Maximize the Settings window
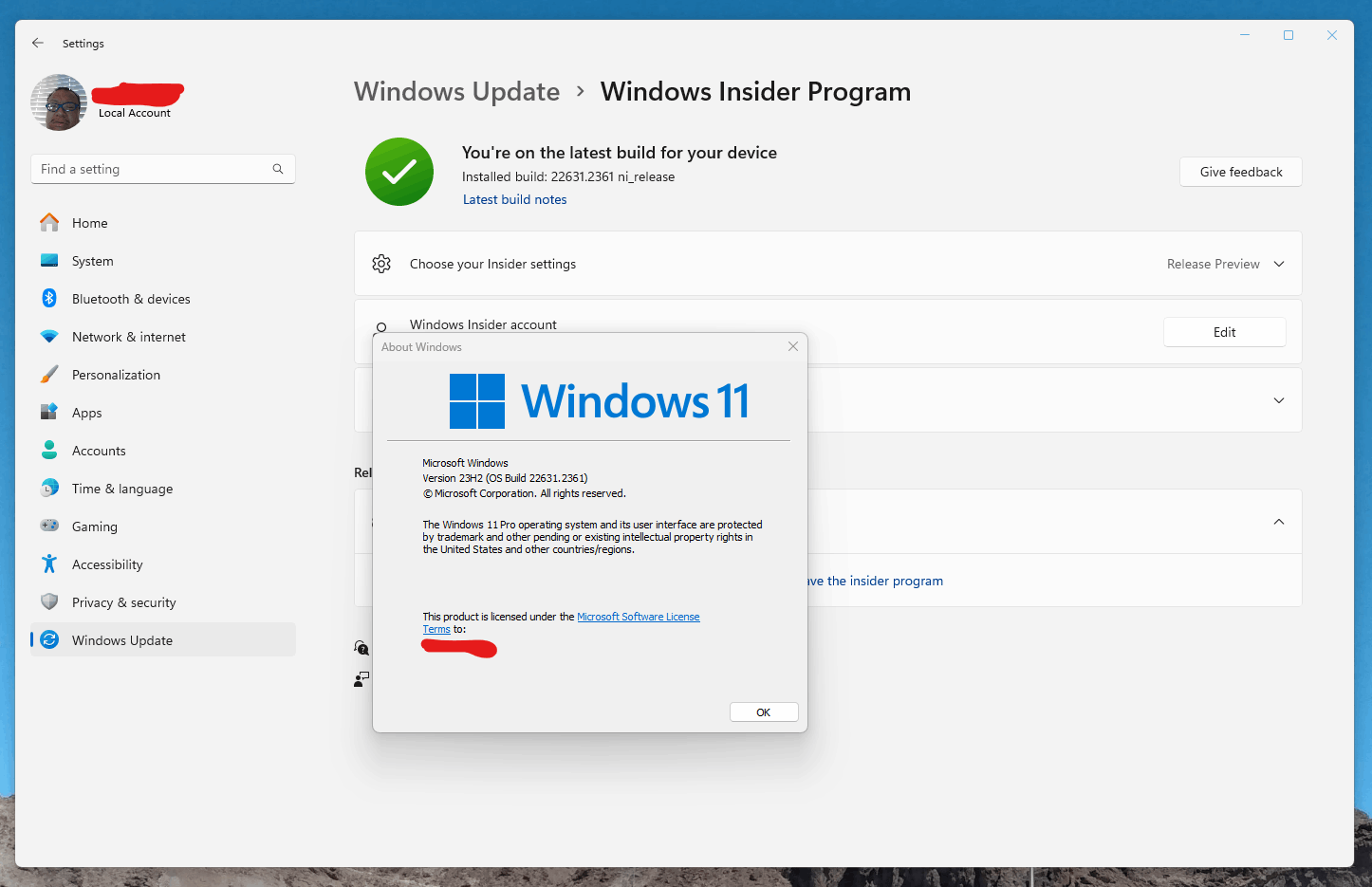1372x887 pixels. coord(1289,35)
